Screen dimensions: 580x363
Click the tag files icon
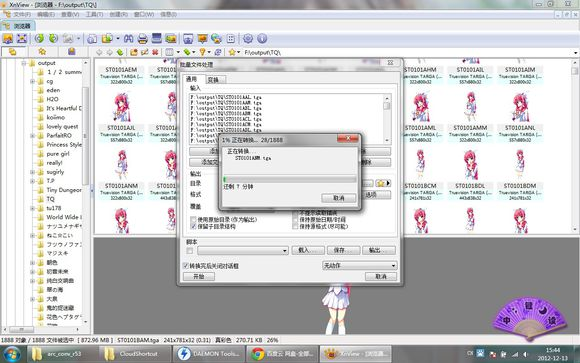pyautogui.click(x=187, y=52)
